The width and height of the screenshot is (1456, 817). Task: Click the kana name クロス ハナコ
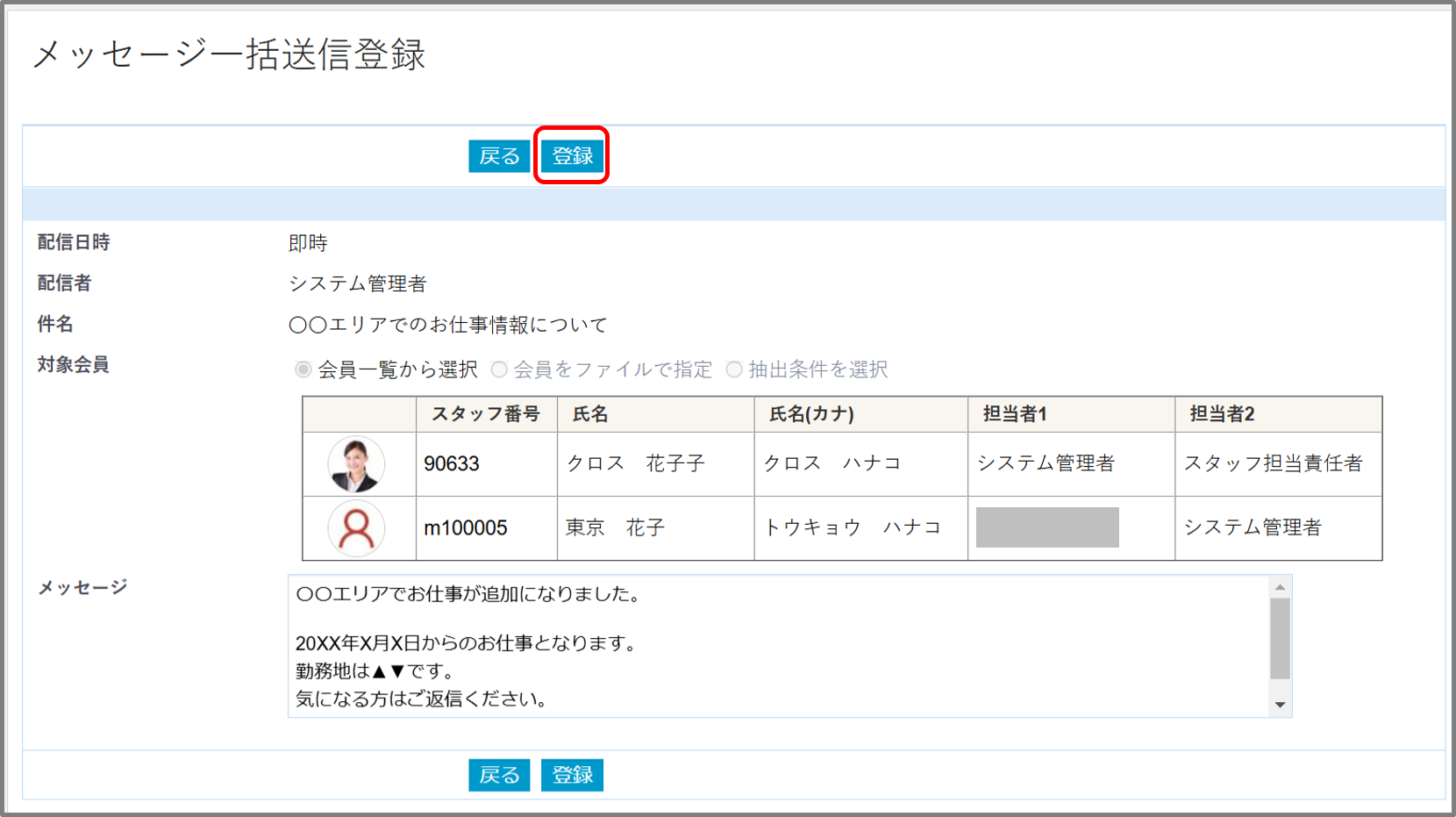click(832, 463)
